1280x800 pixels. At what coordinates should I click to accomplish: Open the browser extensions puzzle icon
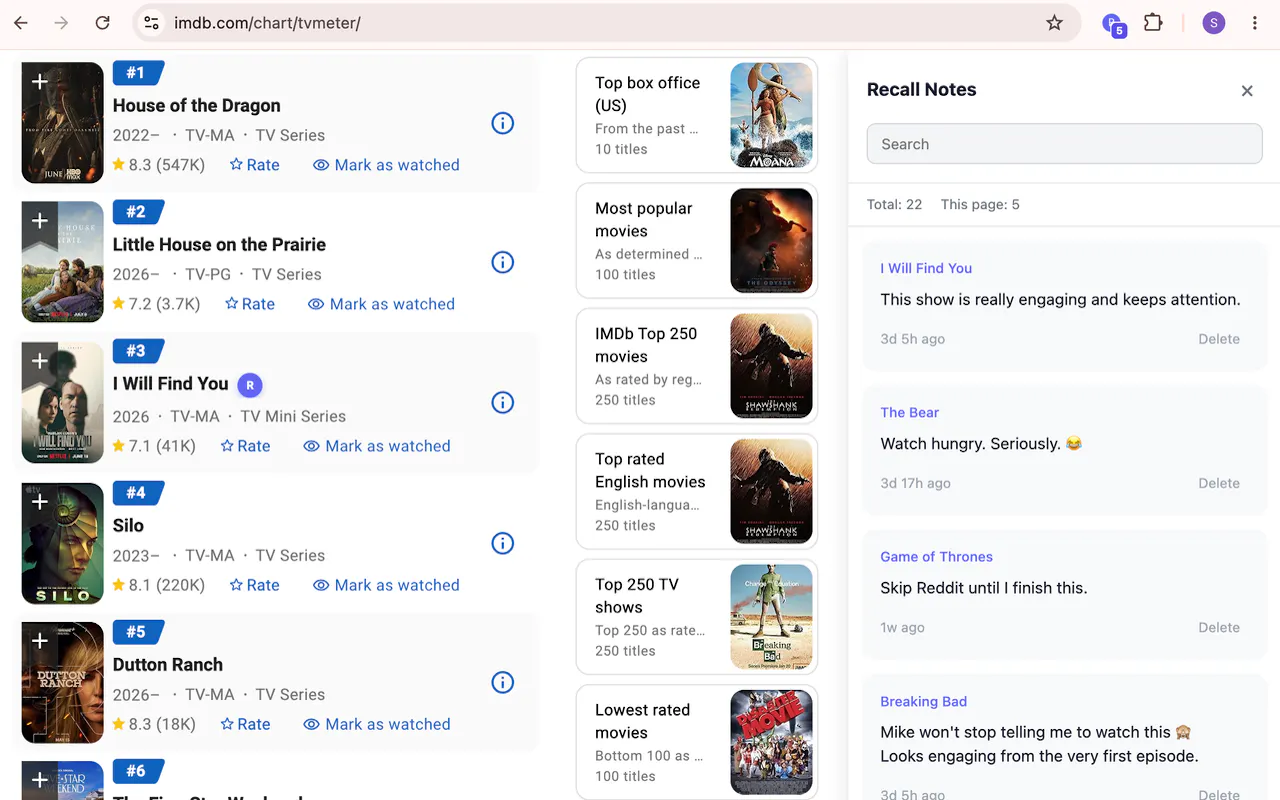[1153, 23]
